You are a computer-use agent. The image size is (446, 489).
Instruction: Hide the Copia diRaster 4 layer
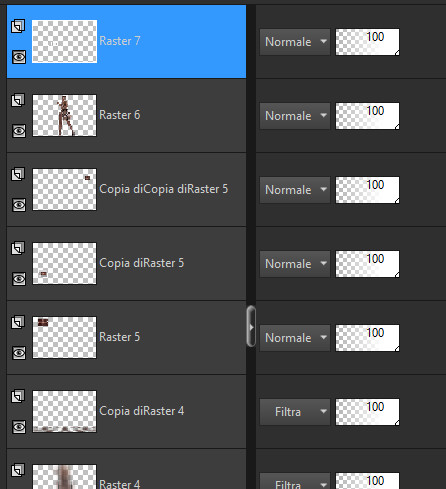pyautogui.click(x=19, y=427)
